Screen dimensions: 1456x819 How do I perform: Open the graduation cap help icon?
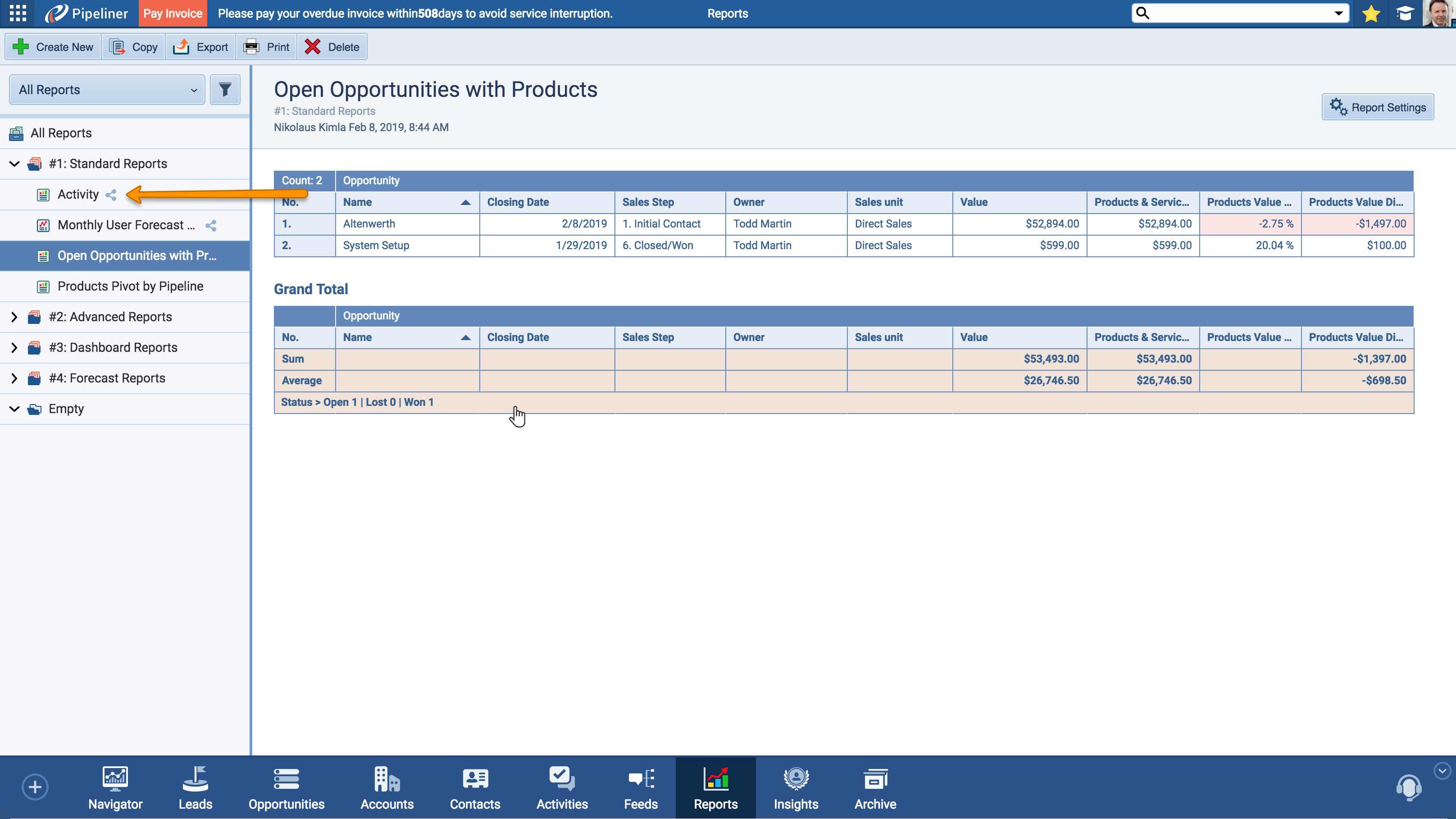[1405, 14]
